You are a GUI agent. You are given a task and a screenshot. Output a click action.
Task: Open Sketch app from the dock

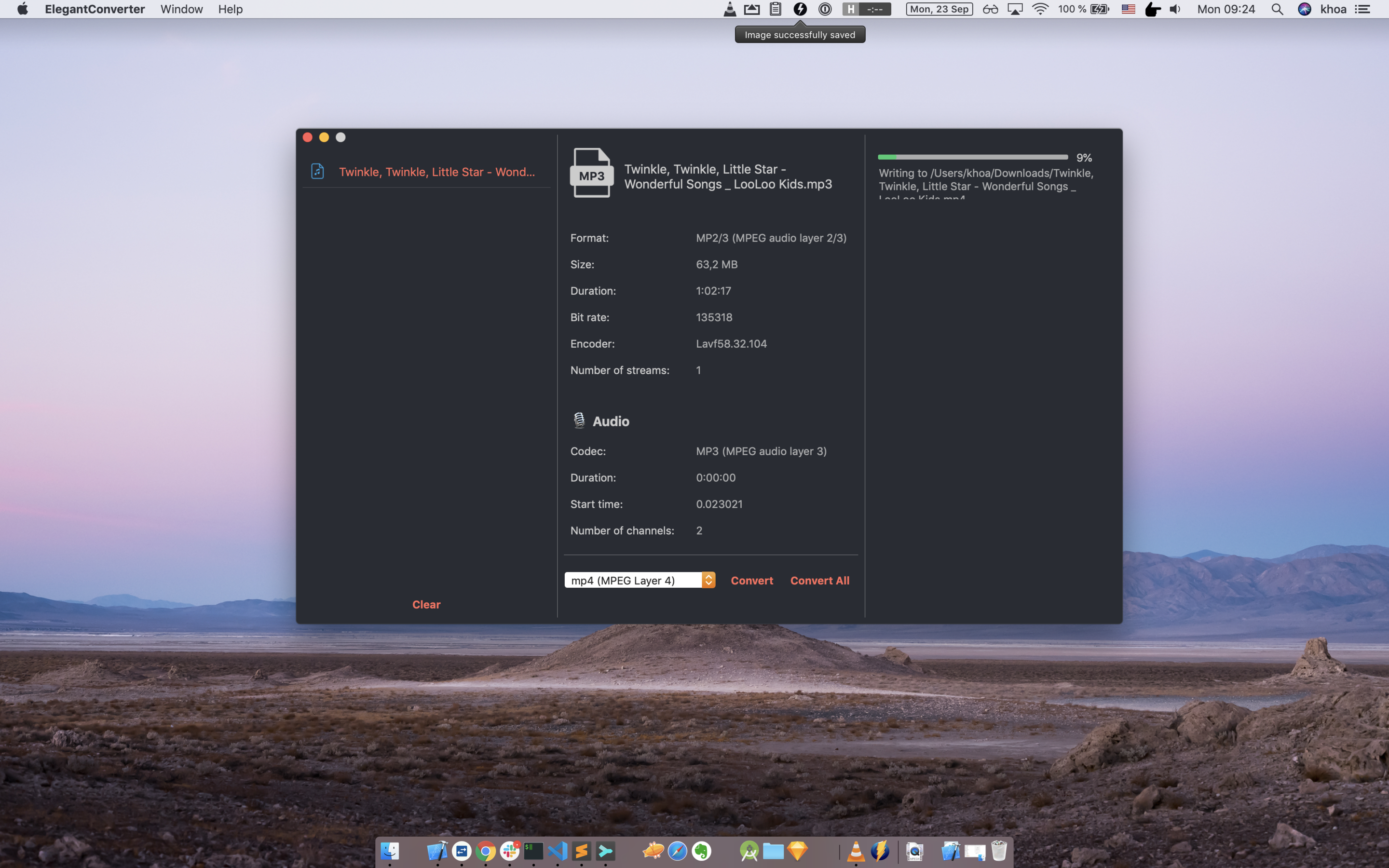coord(797,851)
